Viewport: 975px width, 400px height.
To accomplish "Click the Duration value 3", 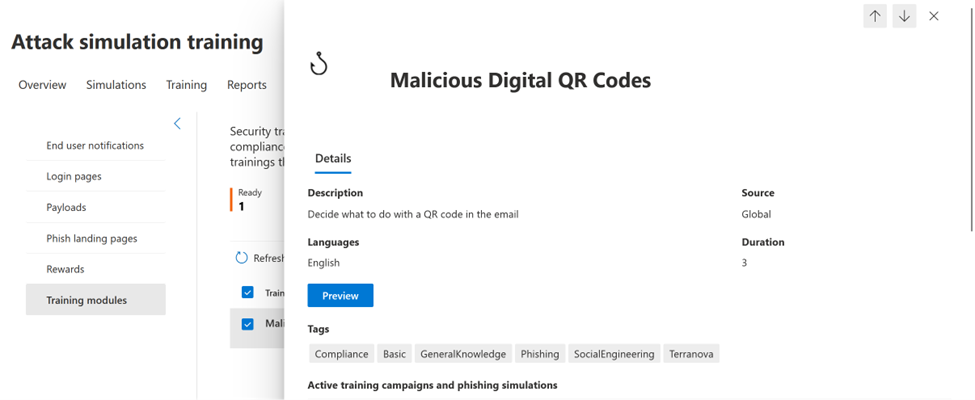I will pyautogui.click(x=744, y=263).
